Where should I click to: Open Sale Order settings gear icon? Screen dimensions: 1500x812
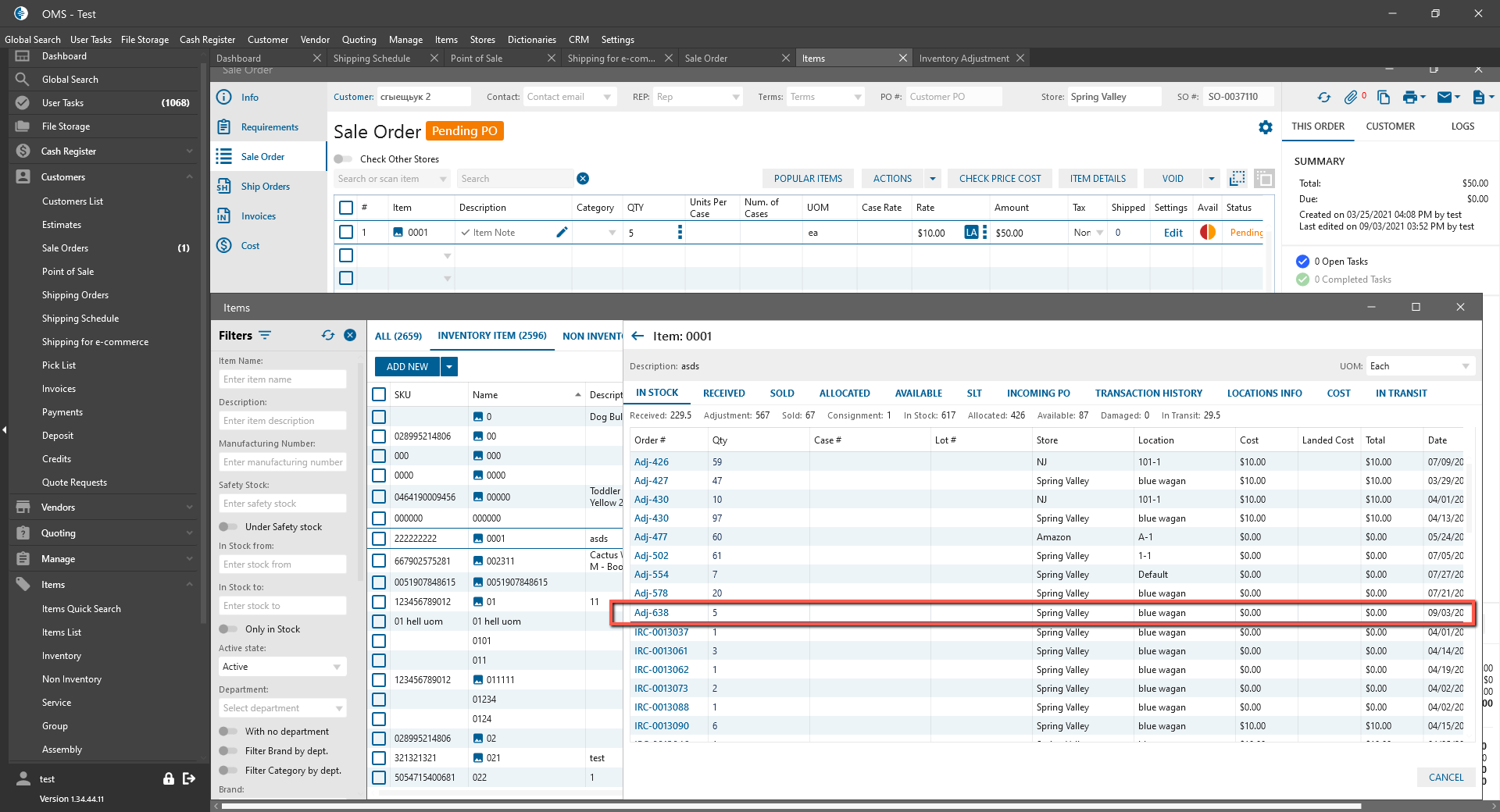click(1266, 127)
